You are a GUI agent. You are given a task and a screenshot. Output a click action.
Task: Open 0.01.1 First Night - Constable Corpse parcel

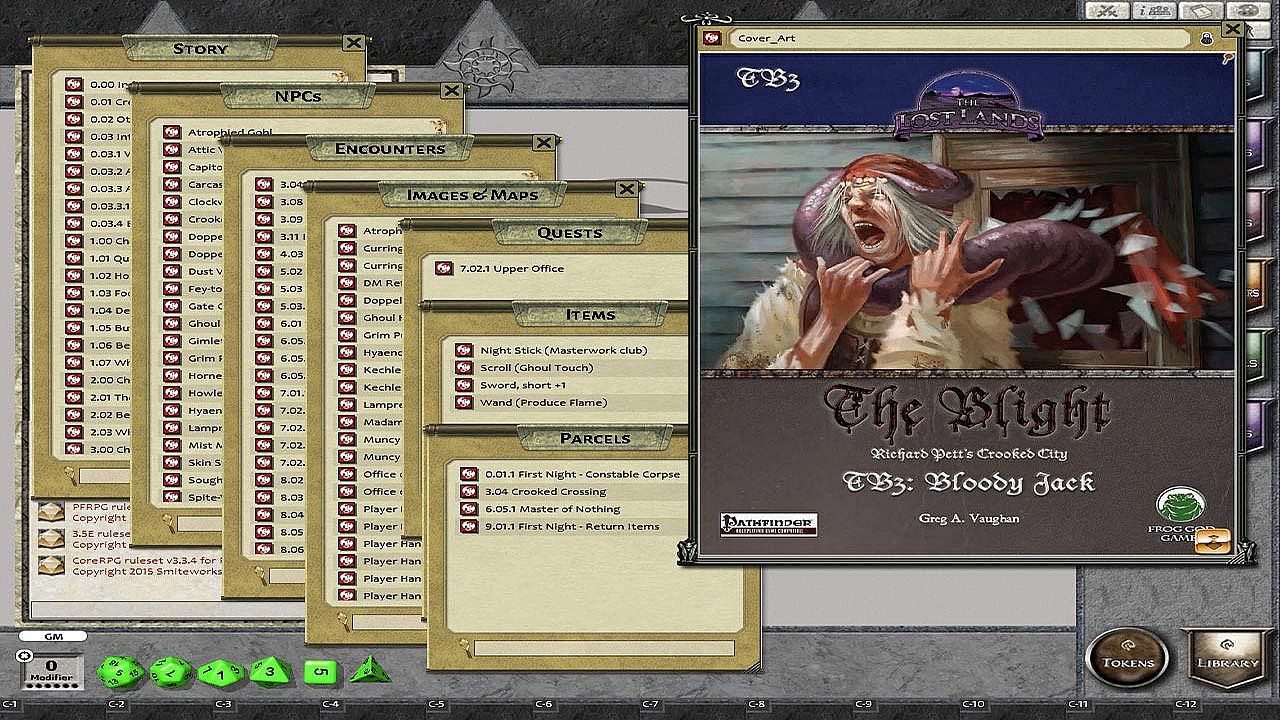(x=582, y=474)
